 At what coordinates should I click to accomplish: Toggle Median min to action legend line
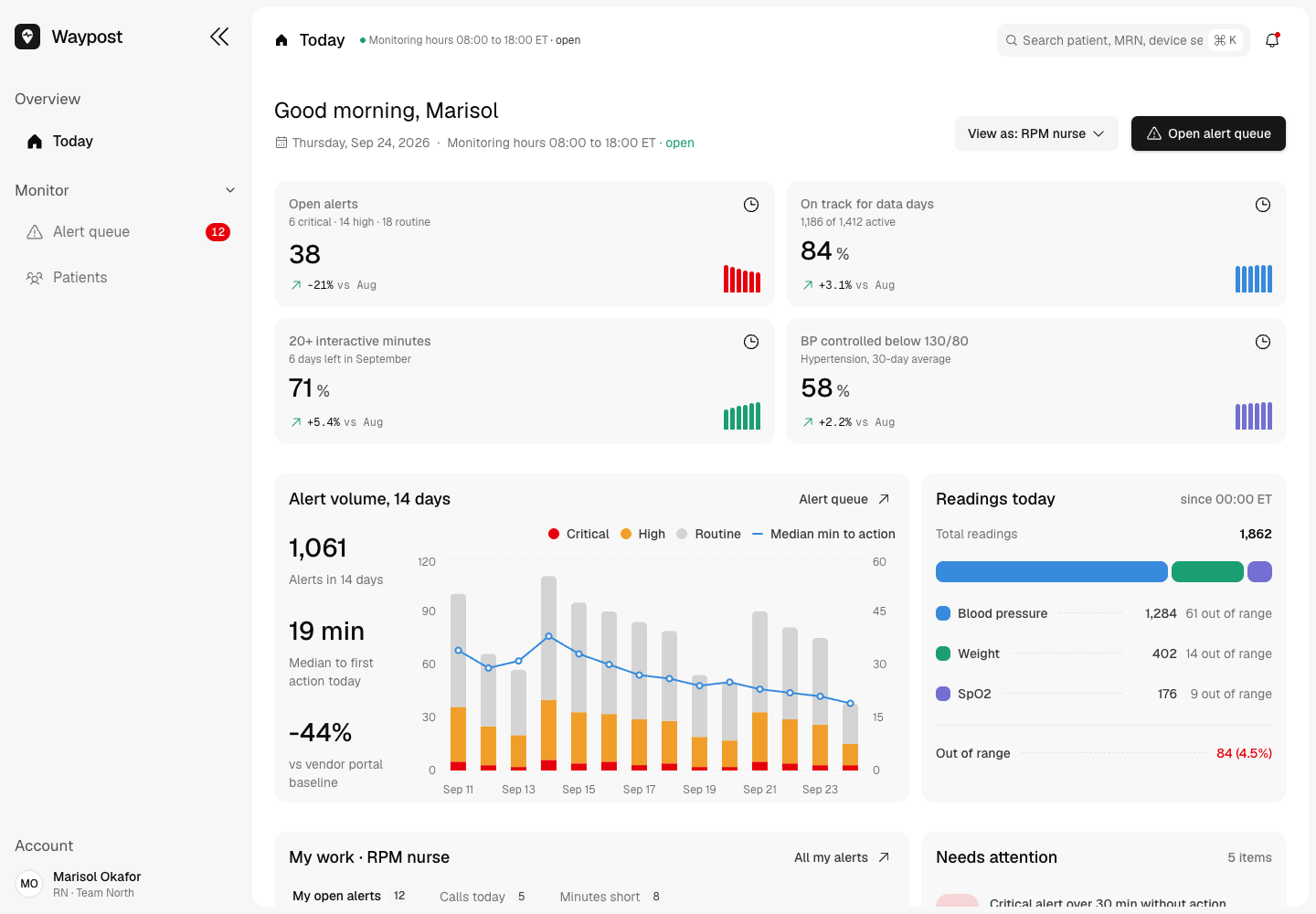coord(823,534)
